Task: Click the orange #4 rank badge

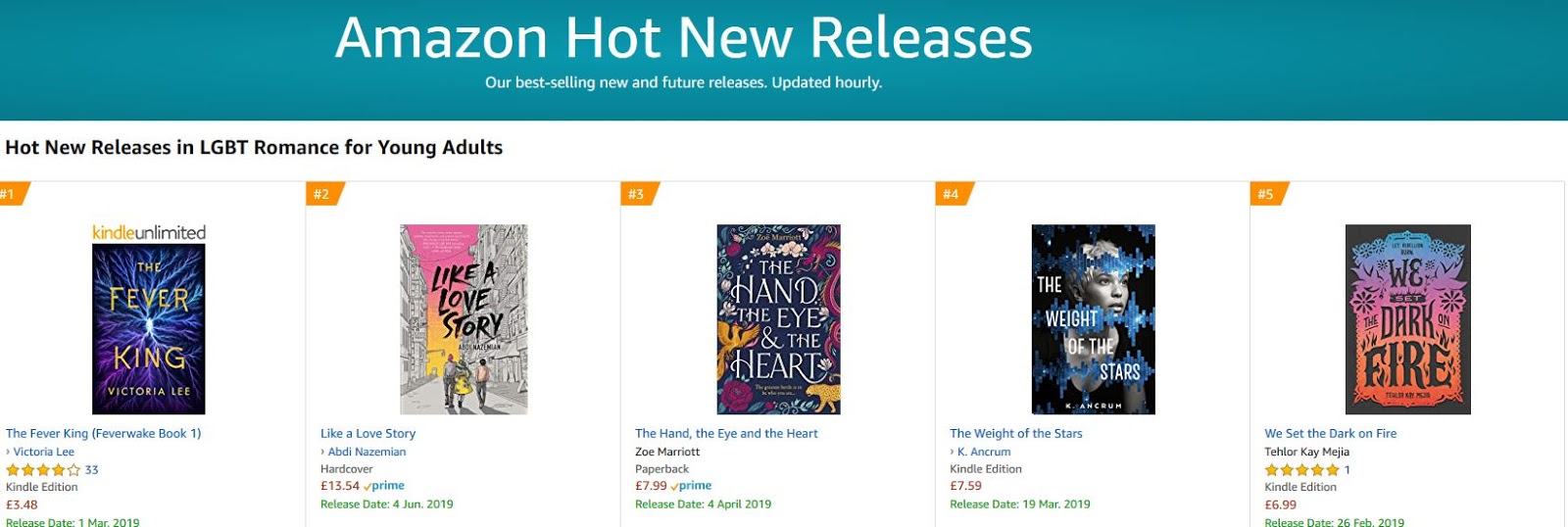Action: tap(952, 194)
